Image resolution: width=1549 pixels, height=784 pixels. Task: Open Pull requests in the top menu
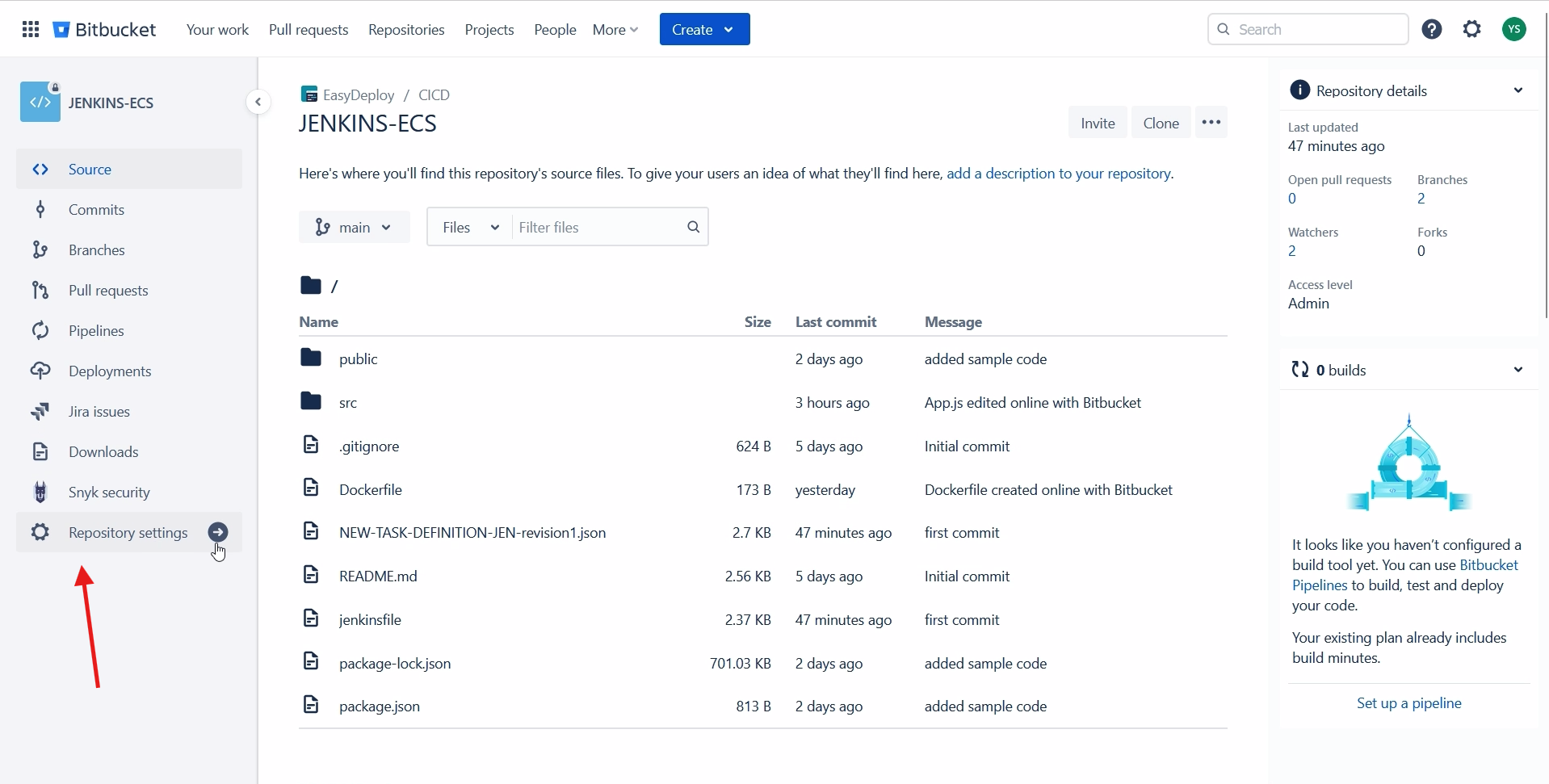309,30
